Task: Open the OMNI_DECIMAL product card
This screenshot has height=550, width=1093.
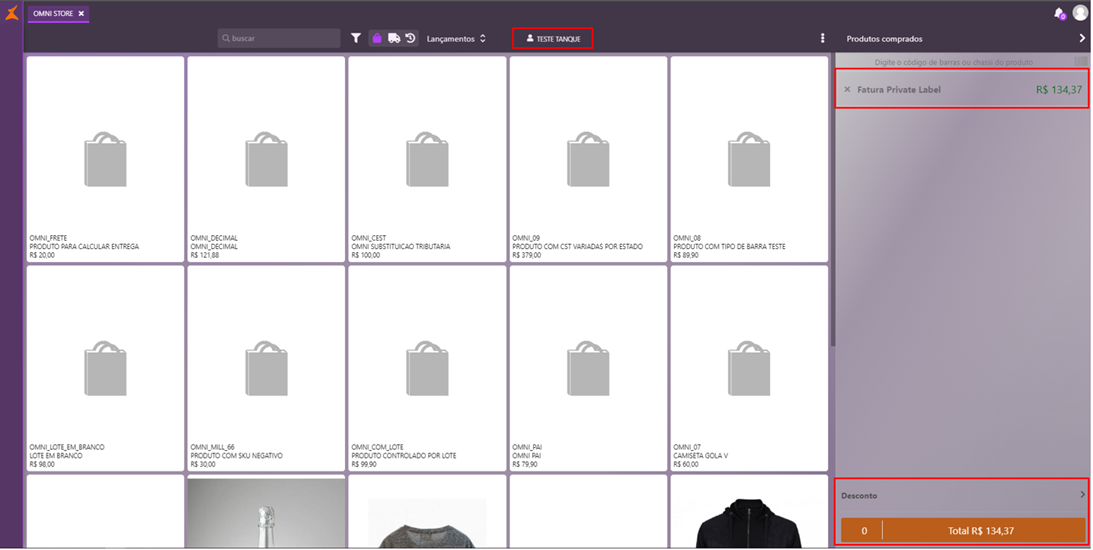Action: point(266,159)
